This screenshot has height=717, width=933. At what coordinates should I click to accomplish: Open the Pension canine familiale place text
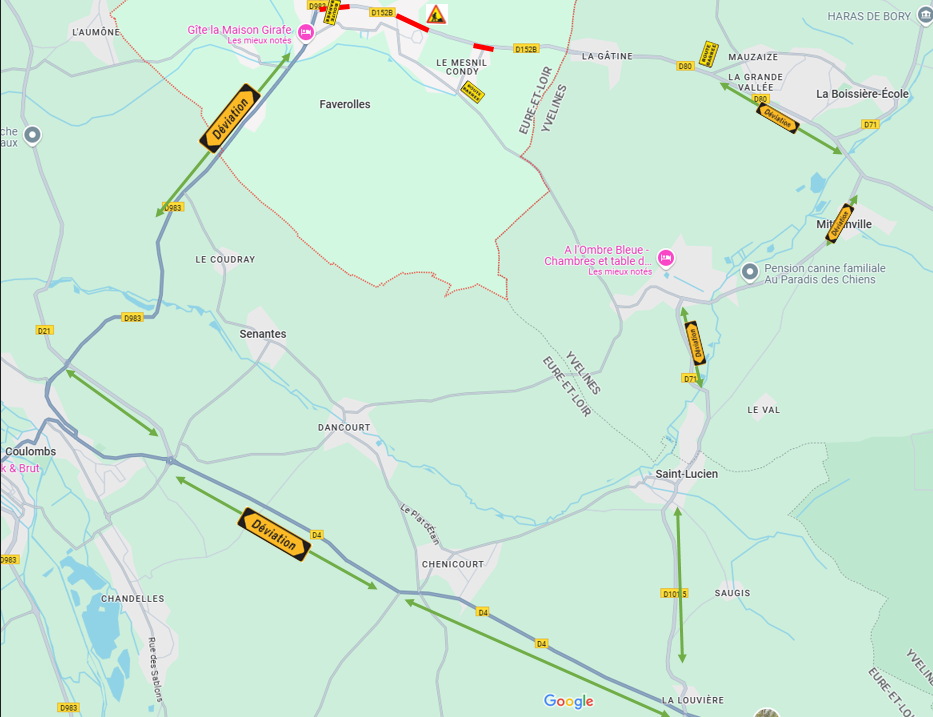[825, 274]
